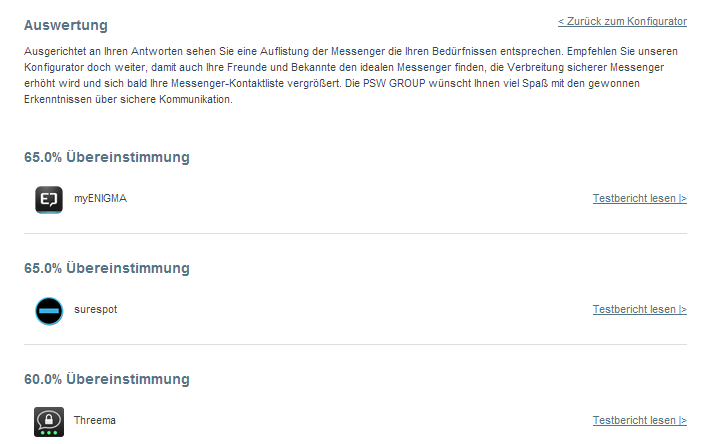Click the surespot name label

[95, 310]
